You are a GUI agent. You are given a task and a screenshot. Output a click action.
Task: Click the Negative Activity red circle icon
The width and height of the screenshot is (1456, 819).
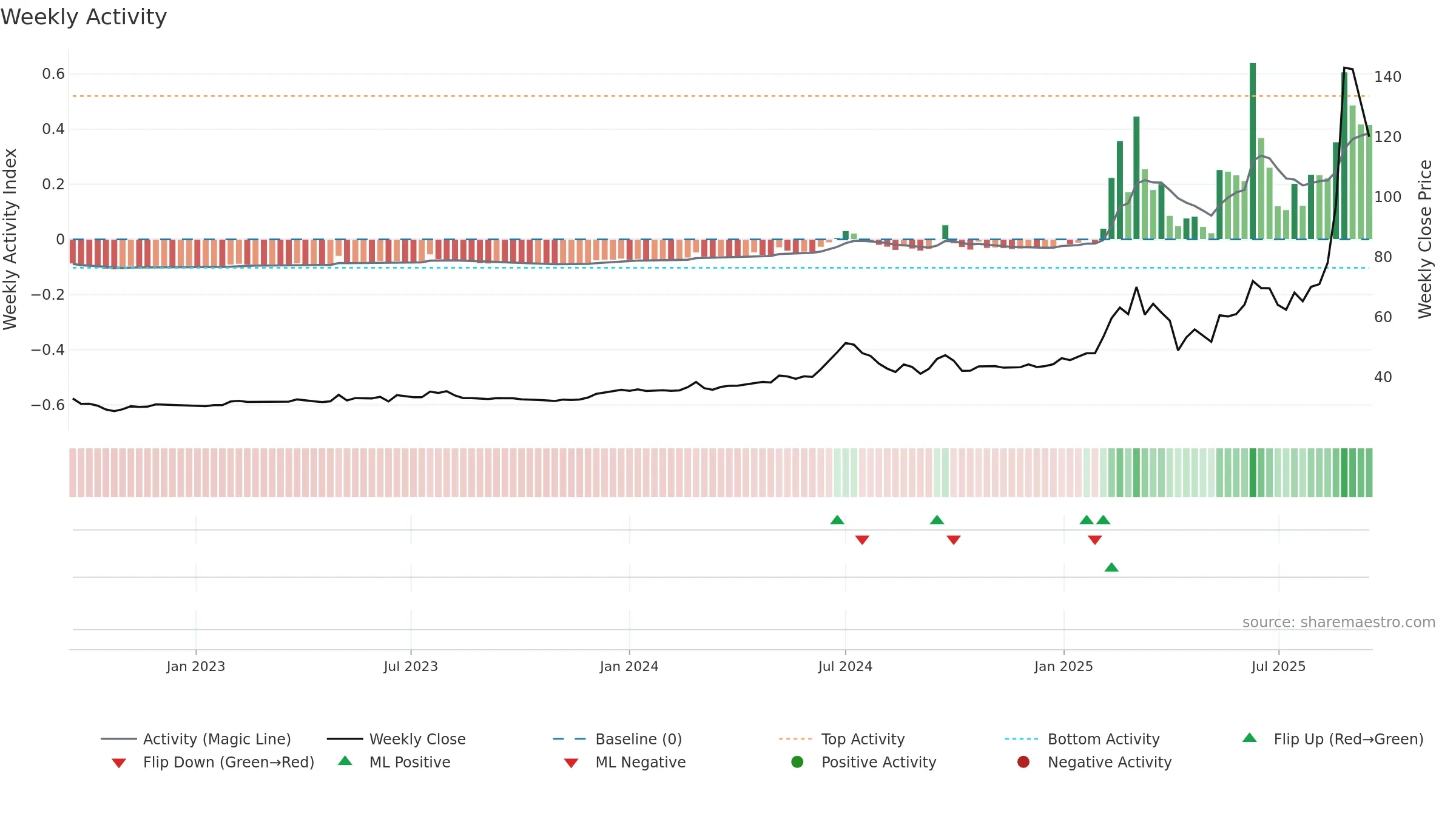click(1023, 762)
